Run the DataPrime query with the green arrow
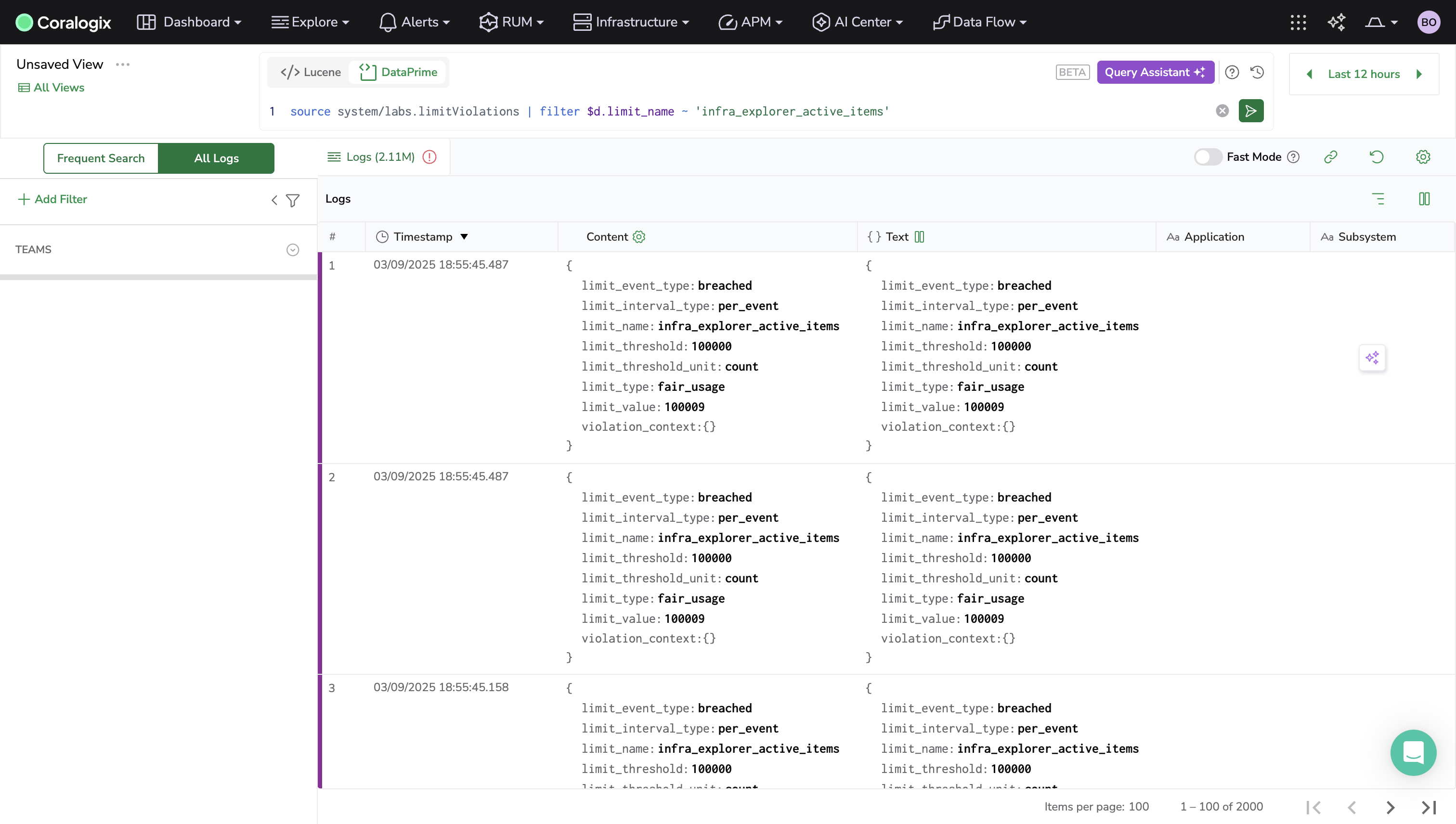 click(1250, 111)
